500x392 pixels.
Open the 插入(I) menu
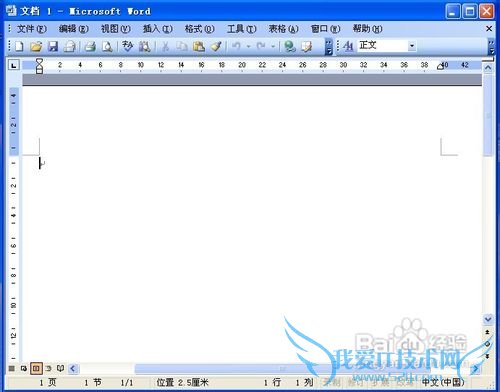coord(158,29)
